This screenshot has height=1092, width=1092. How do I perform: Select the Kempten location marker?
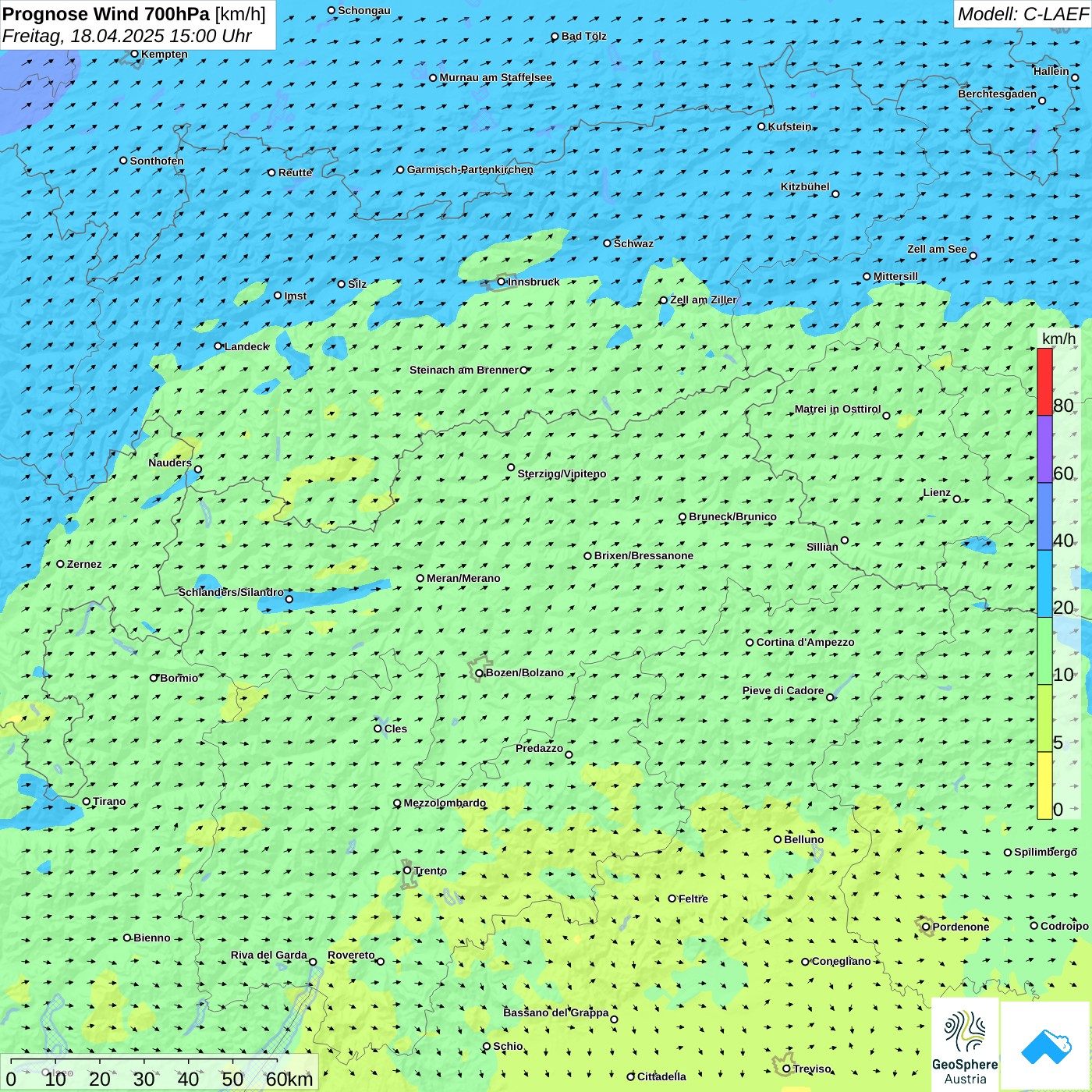[135, 55]
